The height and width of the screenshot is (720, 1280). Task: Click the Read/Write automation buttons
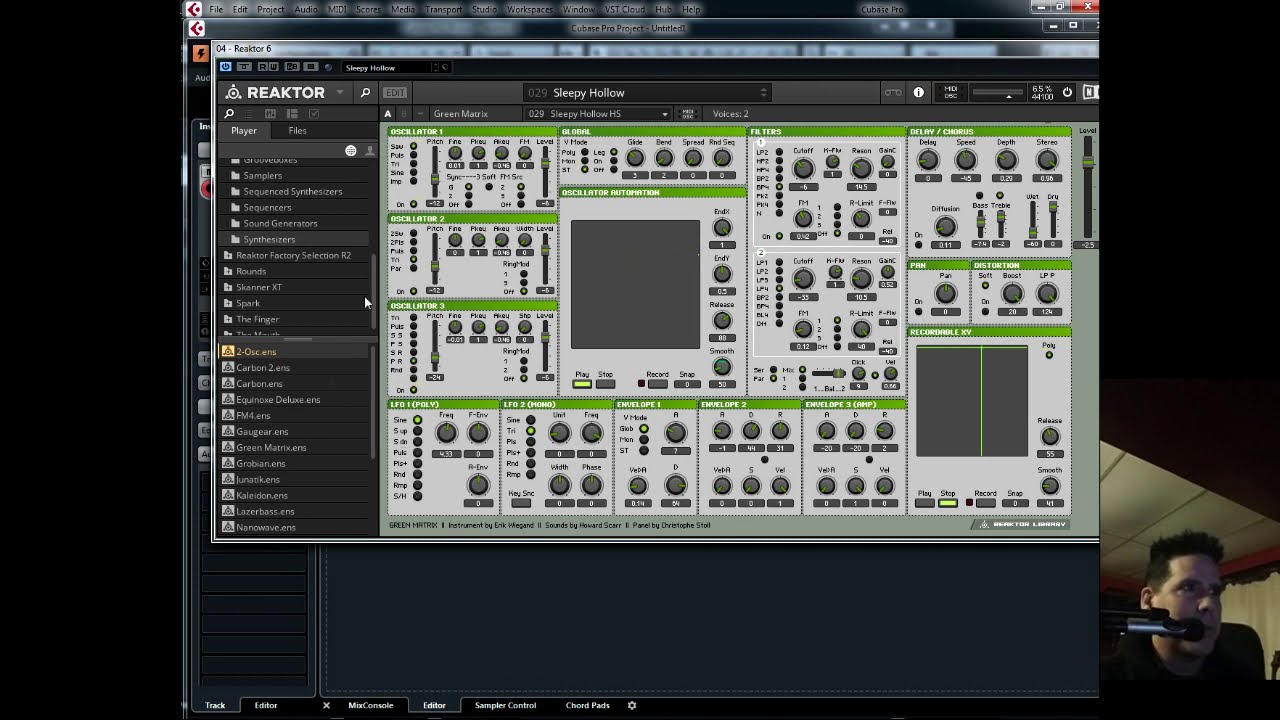(x=267, y=67)
